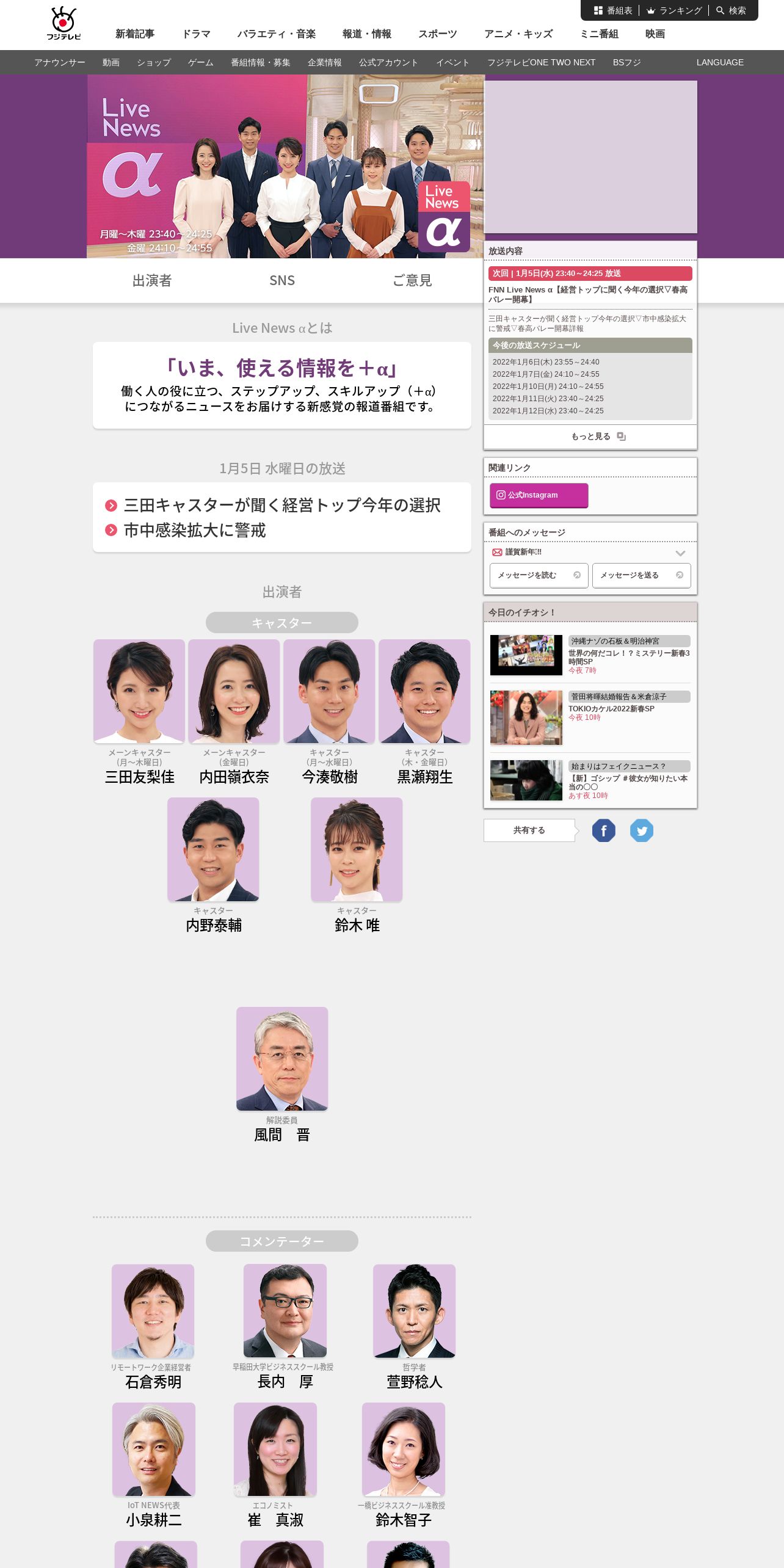Click 鈴木 唯 caster photo
The width and height of the screenshot is (784, 1568).
[x=357, y=849]
